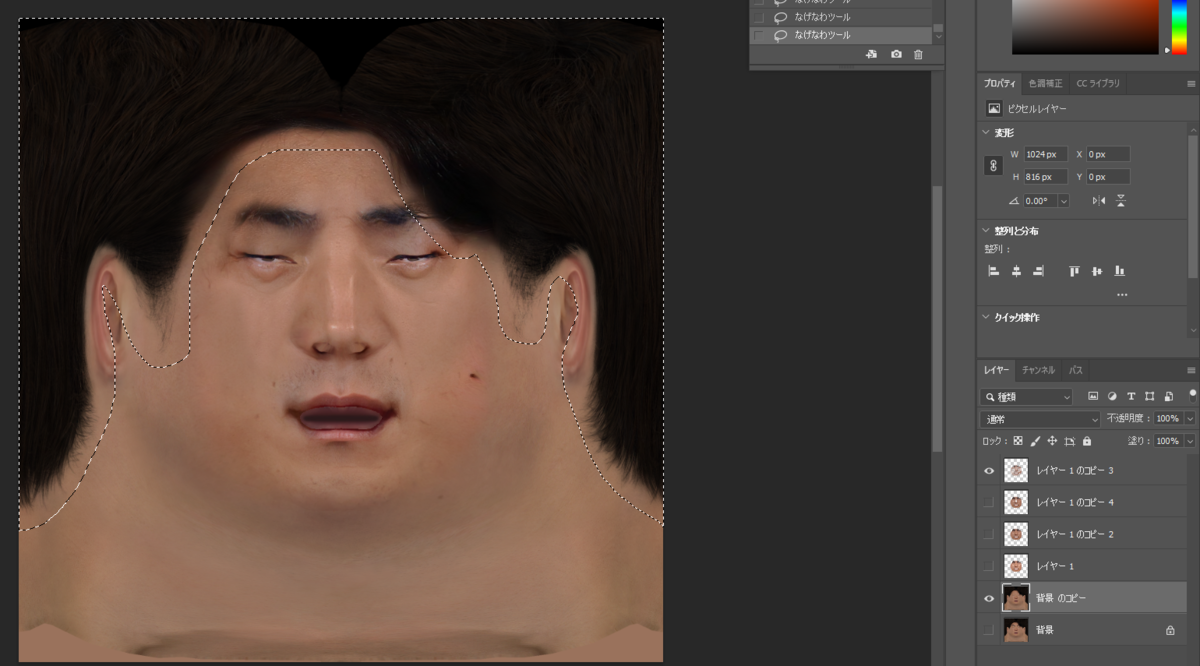Check the box beside the last なげなわツール state

759,35
